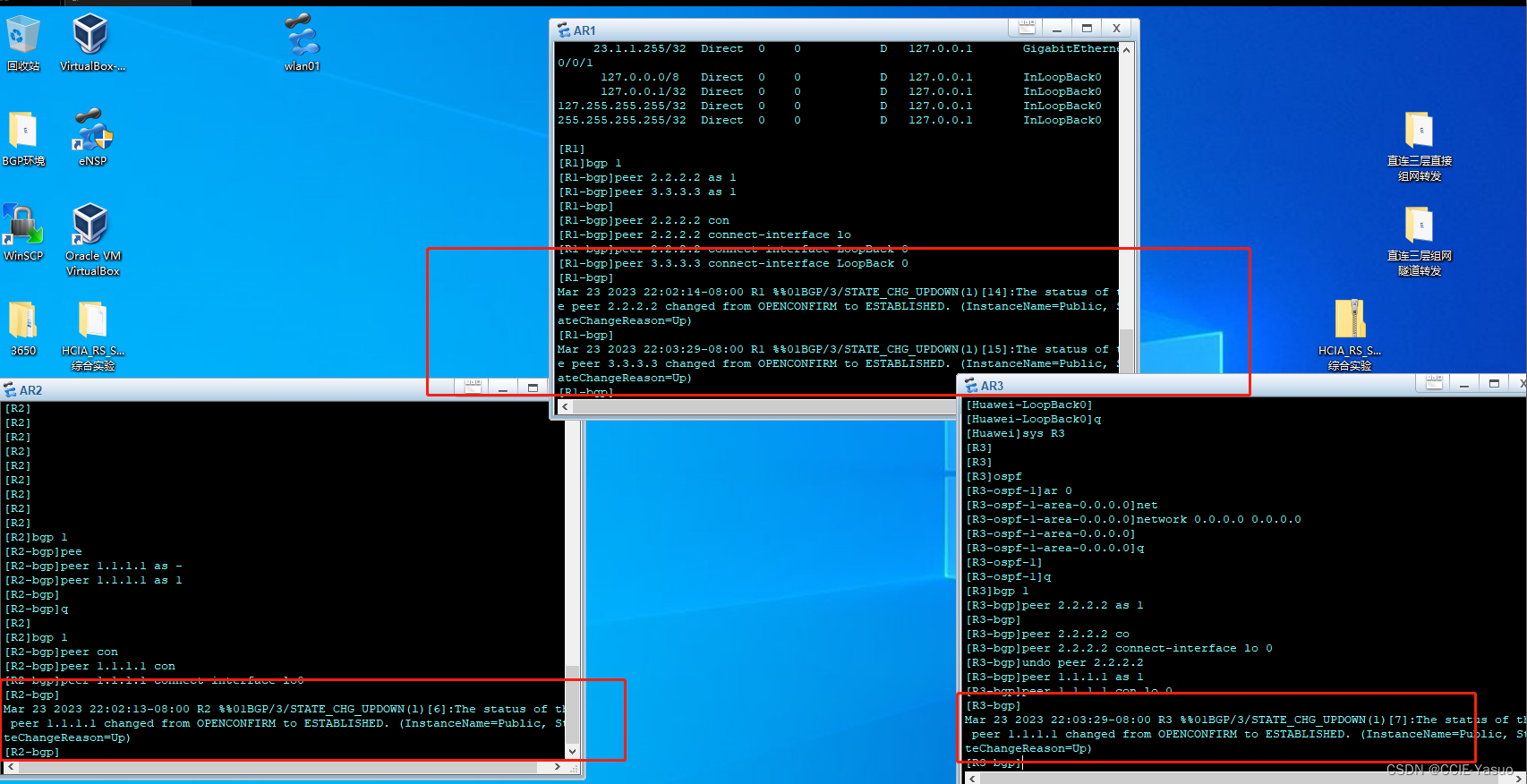Click the AR2 window title icon
1527x784 pixels.
pos(10,390)
